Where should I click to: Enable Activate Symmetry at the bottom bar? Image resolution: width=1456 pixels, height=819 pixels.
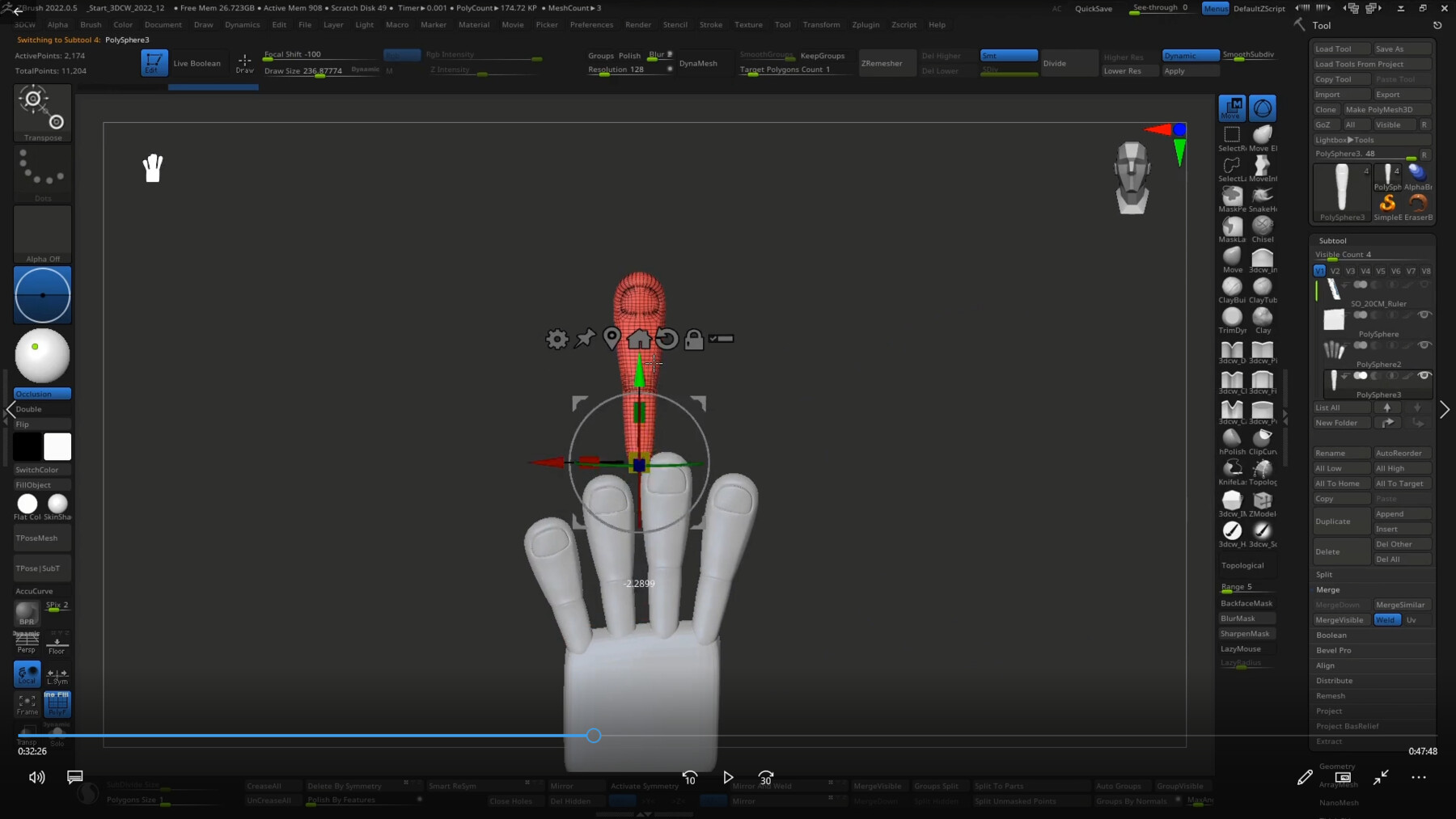[645, 785]
